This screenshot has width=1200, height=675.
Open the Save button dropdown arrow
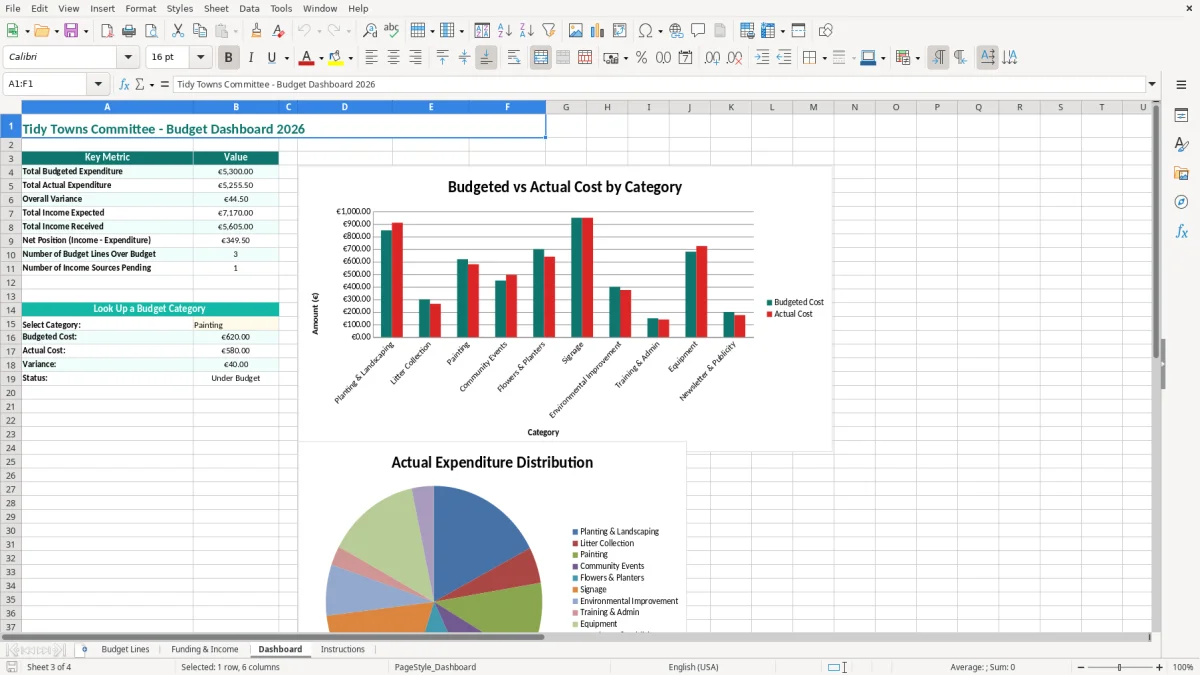85,31
